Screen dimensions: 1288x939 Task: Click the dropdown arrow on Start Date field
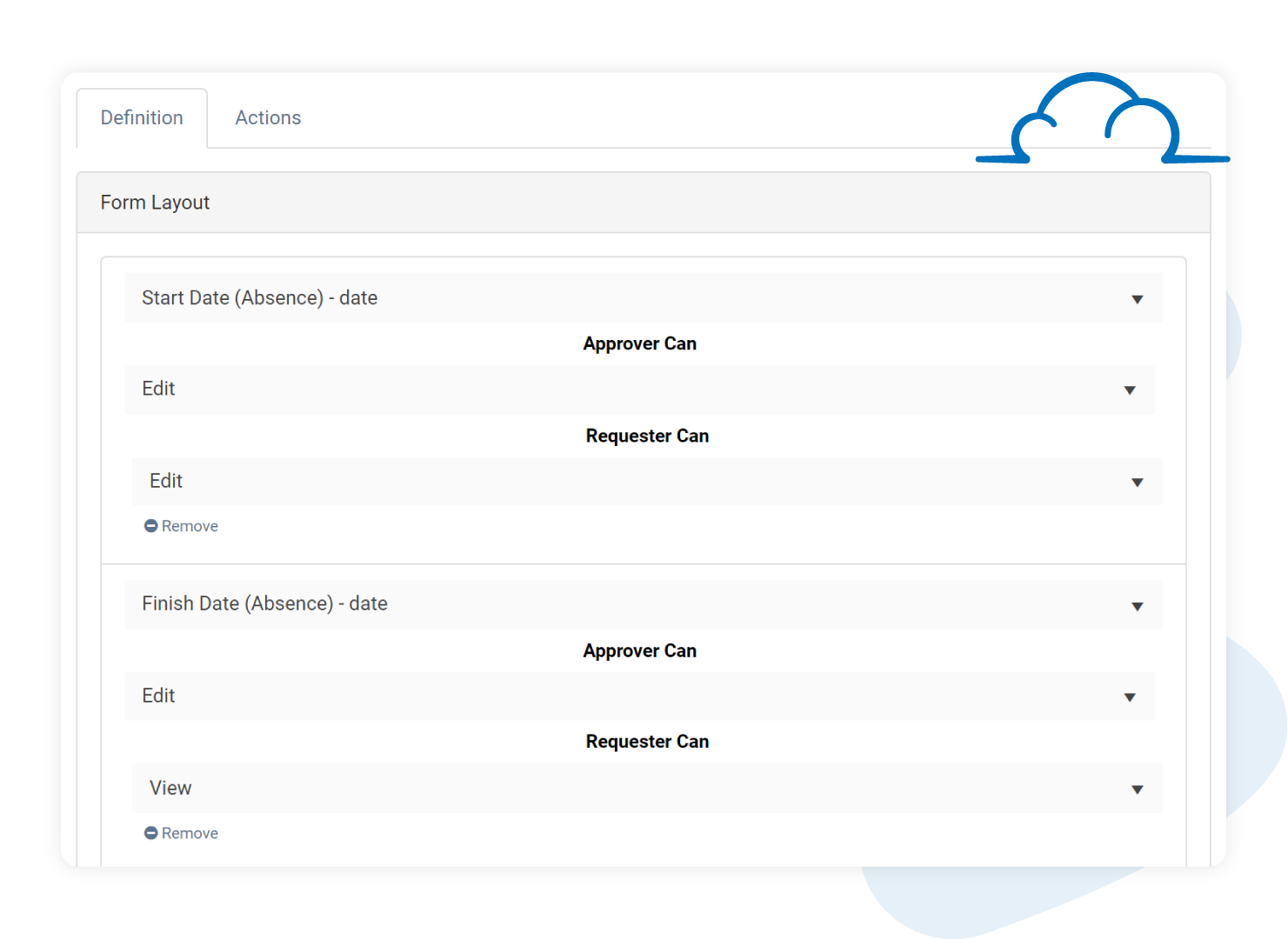point(1138,298)
